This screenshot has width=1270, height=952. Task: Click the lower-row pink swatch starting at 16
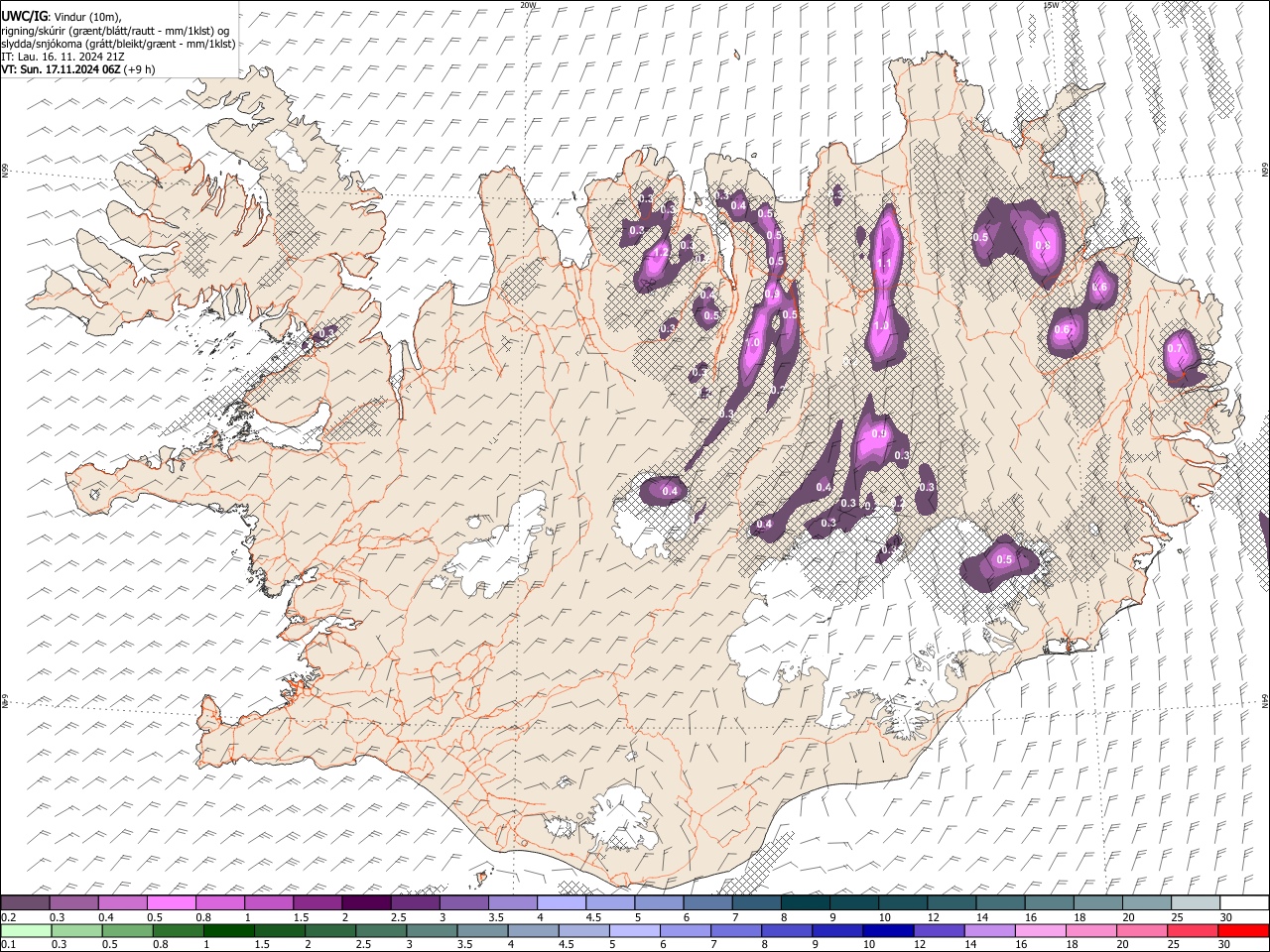[x=1040, y=930]
